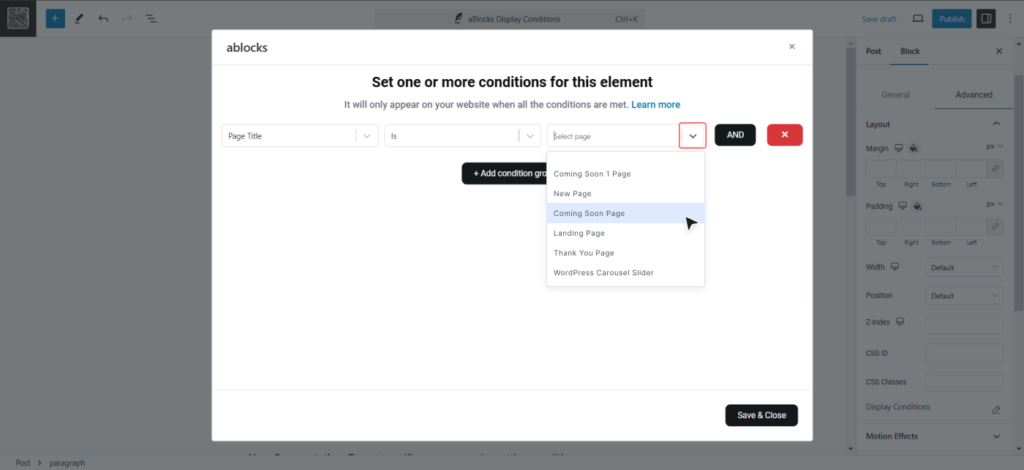Toggle the Select page dropdown arrow
Image resolution: width=1024 pixels, height=470 pixels.
click(x=693, y=136)
